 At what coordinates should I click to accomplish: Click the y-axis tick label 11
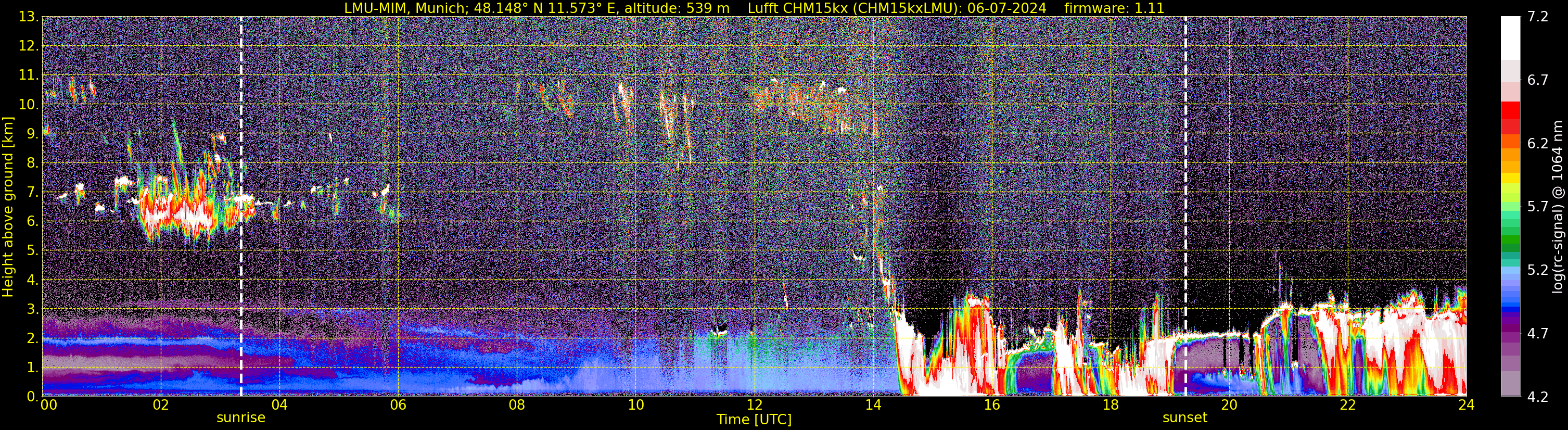29,75
